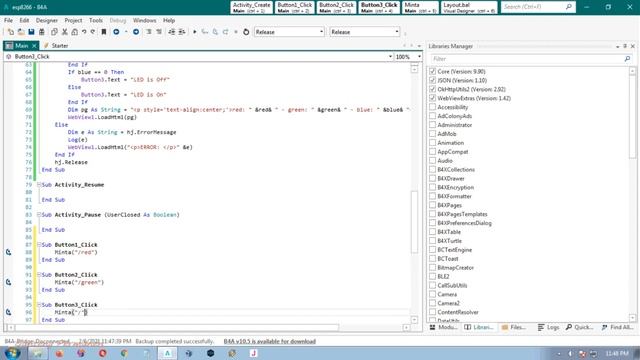Close the Main tab
Viewport: 640px width, 360px height.
point(34,46)
